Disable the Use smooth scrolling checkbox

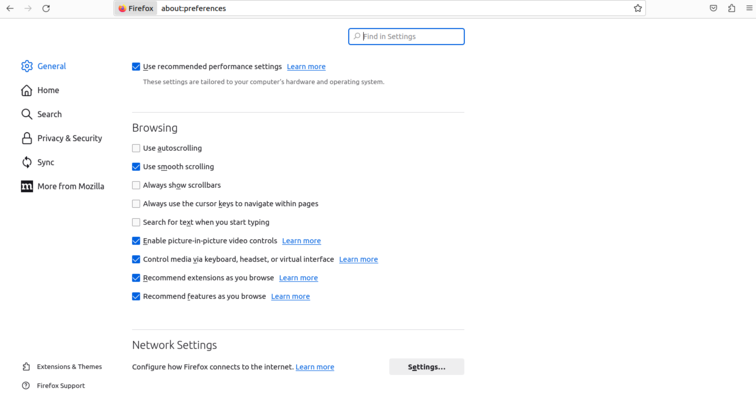[136, 167]
